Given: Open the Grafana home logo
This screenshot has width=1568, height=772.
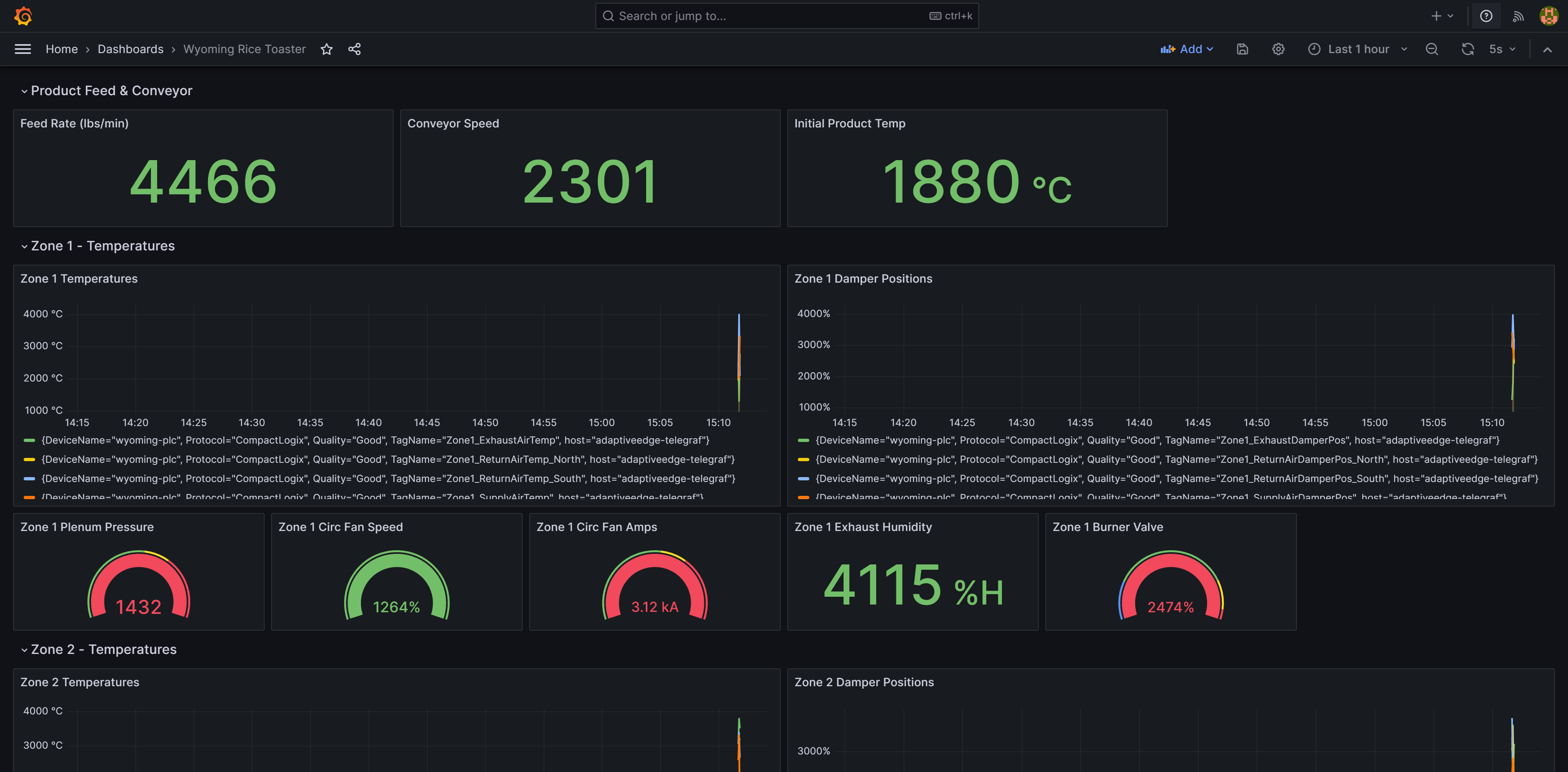Looking at the screenshot, I should coord(22,16).
